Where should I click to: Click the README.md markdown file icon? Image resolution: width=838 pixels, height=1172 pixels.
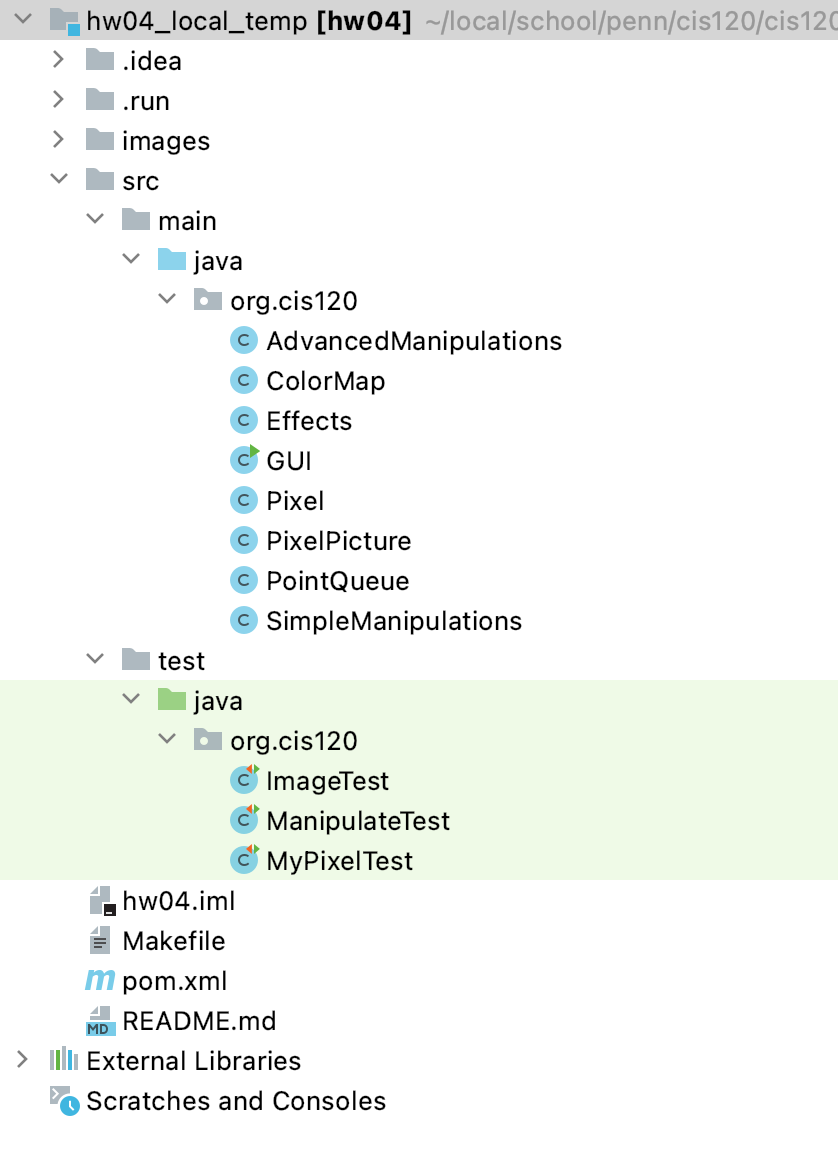(x=100, y=1021)
